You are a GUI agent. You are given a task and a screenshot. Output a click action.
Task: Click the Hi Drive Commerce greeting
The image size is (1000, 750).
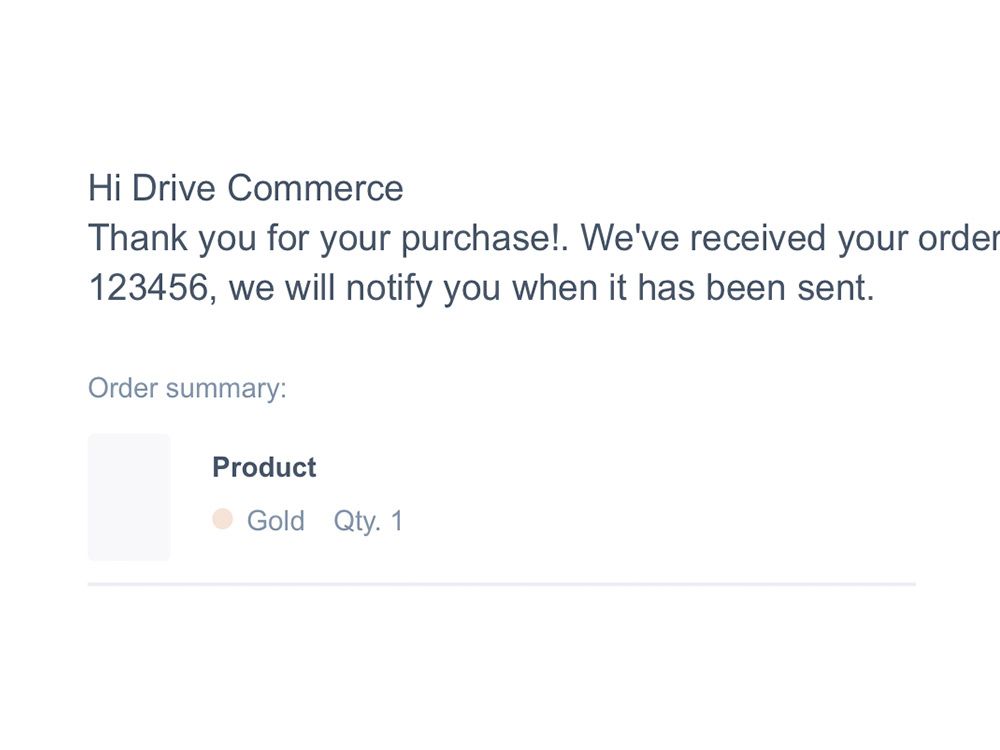point(246,188)
